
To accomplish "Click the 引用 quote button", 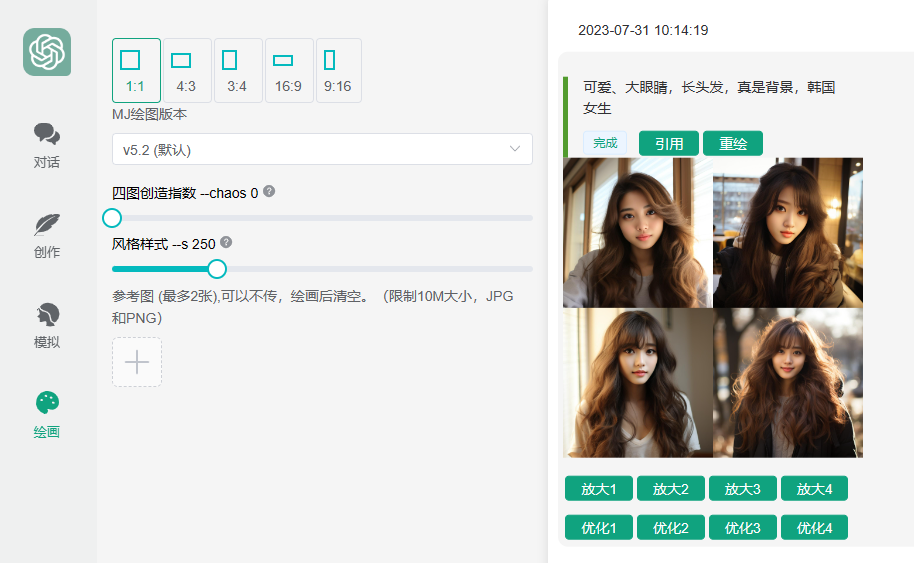I will click(x=669, y=143).
